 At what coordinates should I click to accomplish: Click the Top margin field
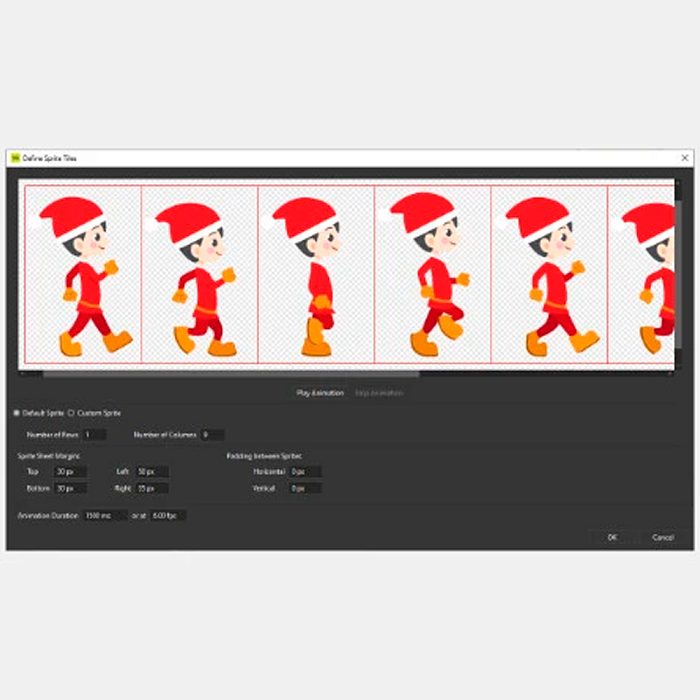[70, 471]
